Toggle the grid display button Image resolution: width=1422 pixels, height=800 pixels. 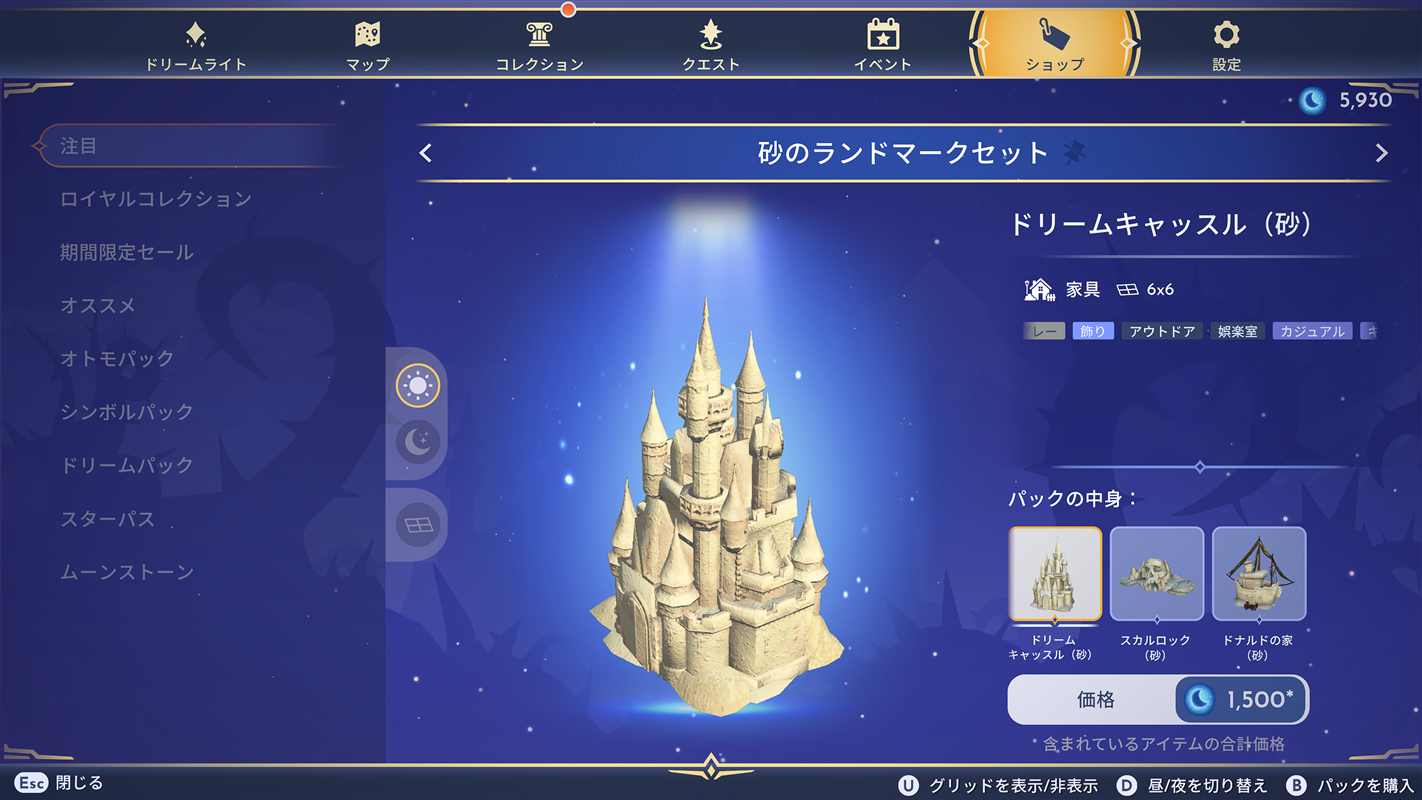[417, 525]
